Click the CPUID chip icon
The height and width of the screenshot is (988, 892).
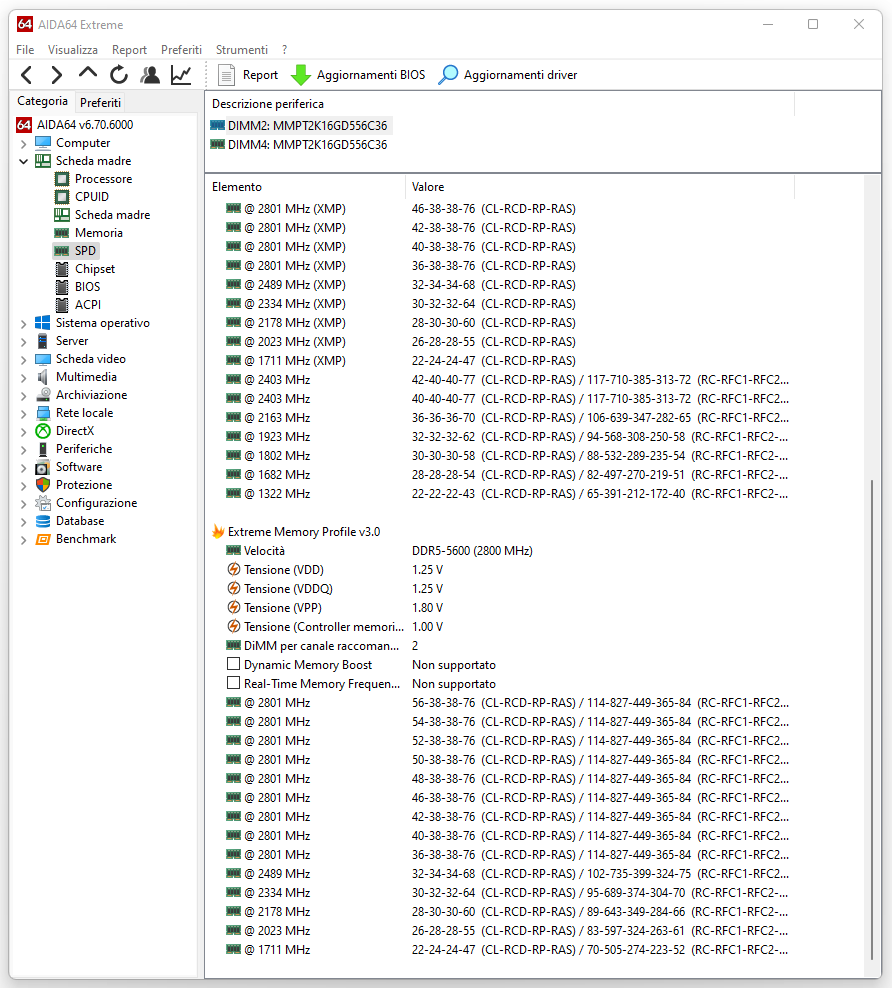click(x=62, y=197)
